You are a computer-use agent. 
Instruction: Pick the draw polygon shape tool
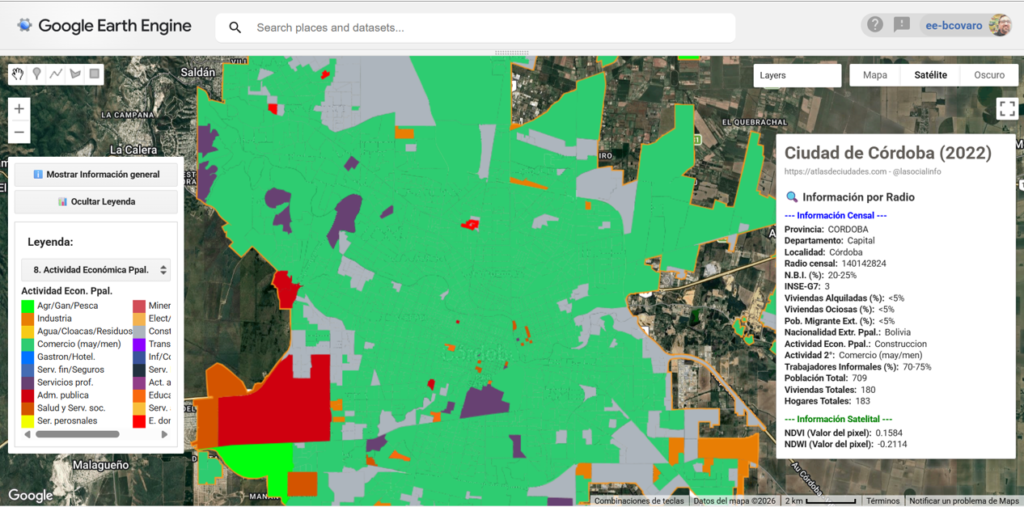coord(75,74)
